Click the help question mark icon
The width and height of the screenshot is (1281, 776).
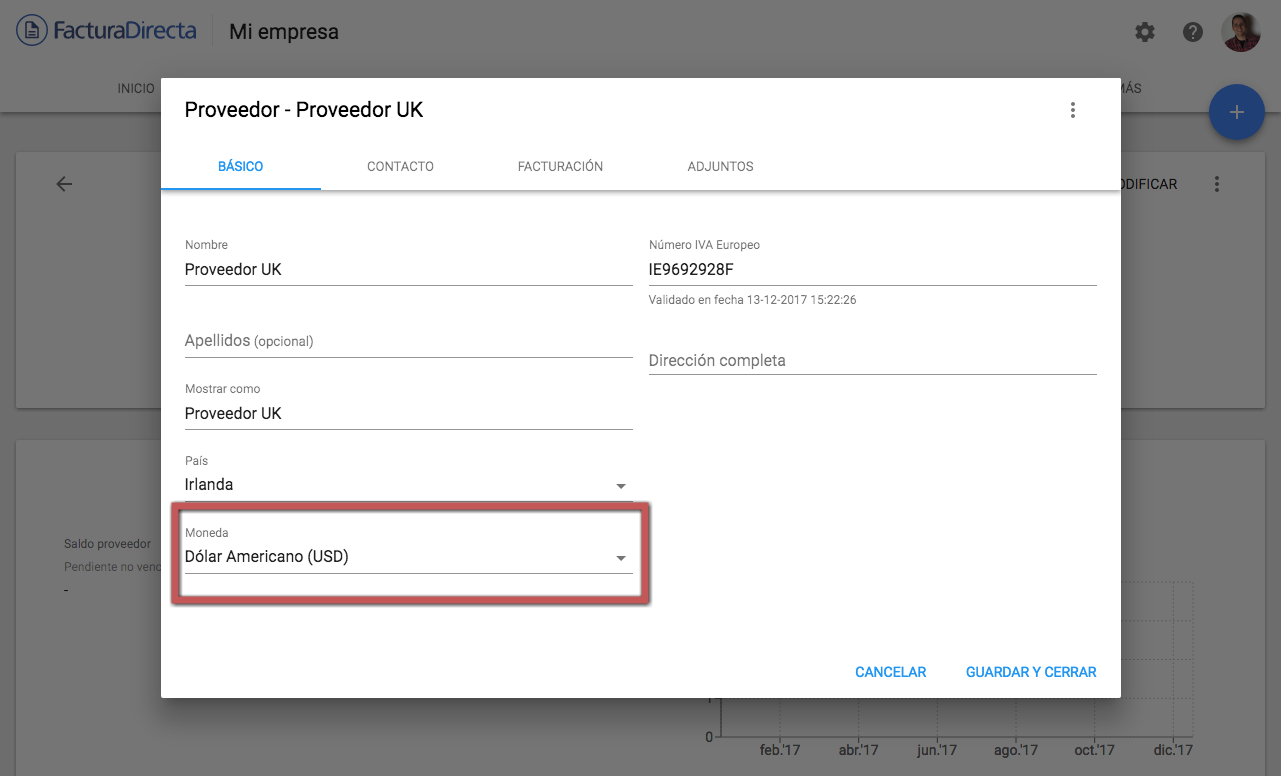(1192, 32)
